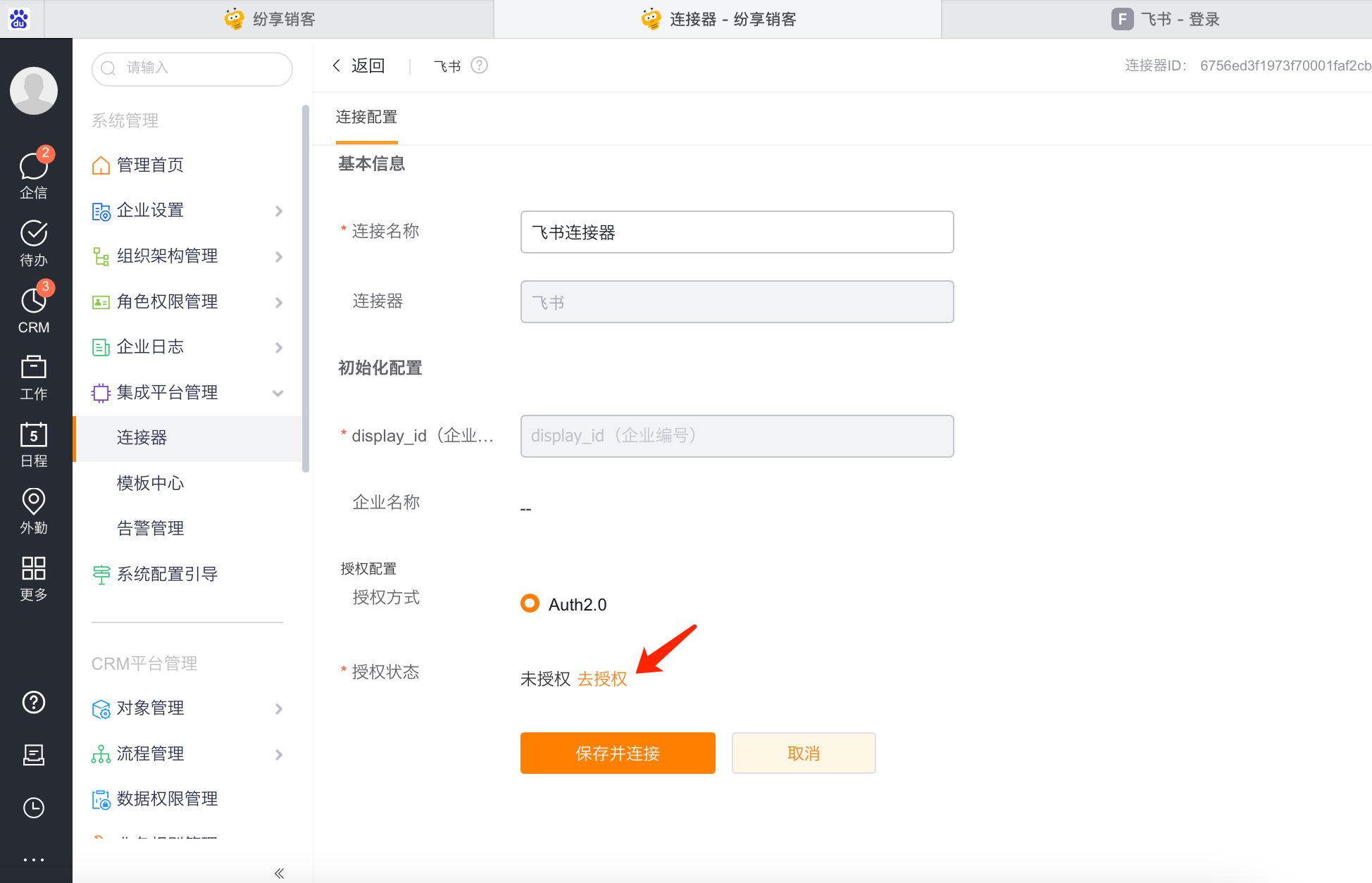1372x883 pixels.
Task: Collapse the sidebar with double-arrow icon
Action: coord(279,874)
